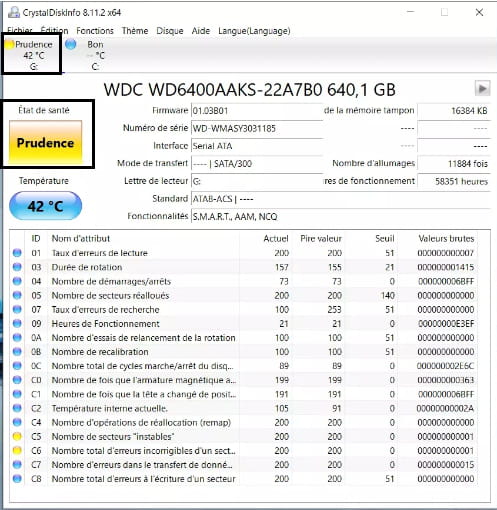
Task: Click raw value 00000002E6C of attribute 0C
Action: (x=446, y=366)
